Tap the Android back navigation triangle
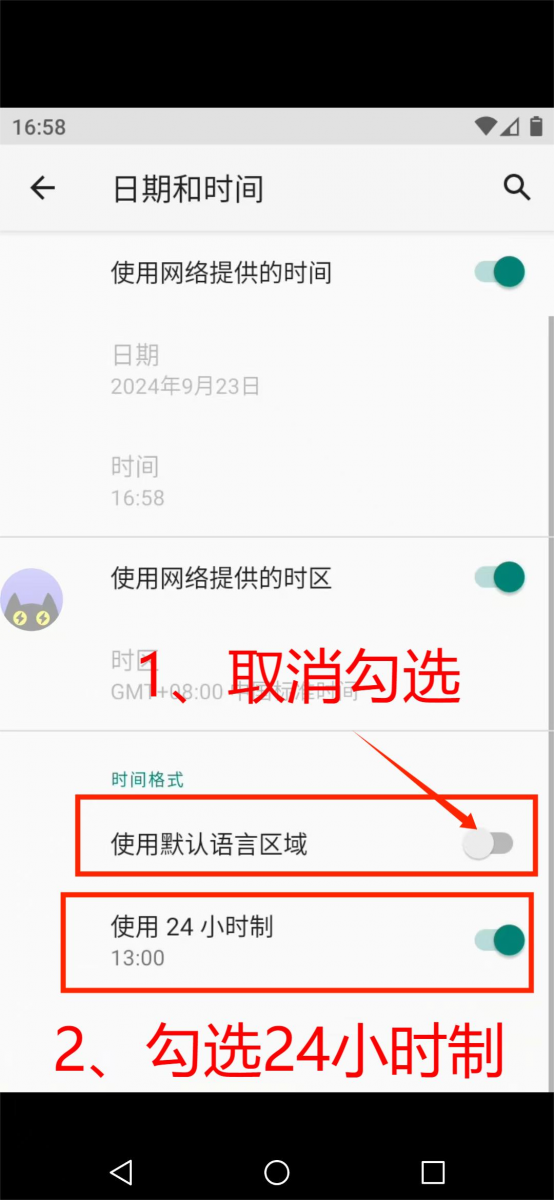Screen dimensions: 554x1200 [121, 1171]
